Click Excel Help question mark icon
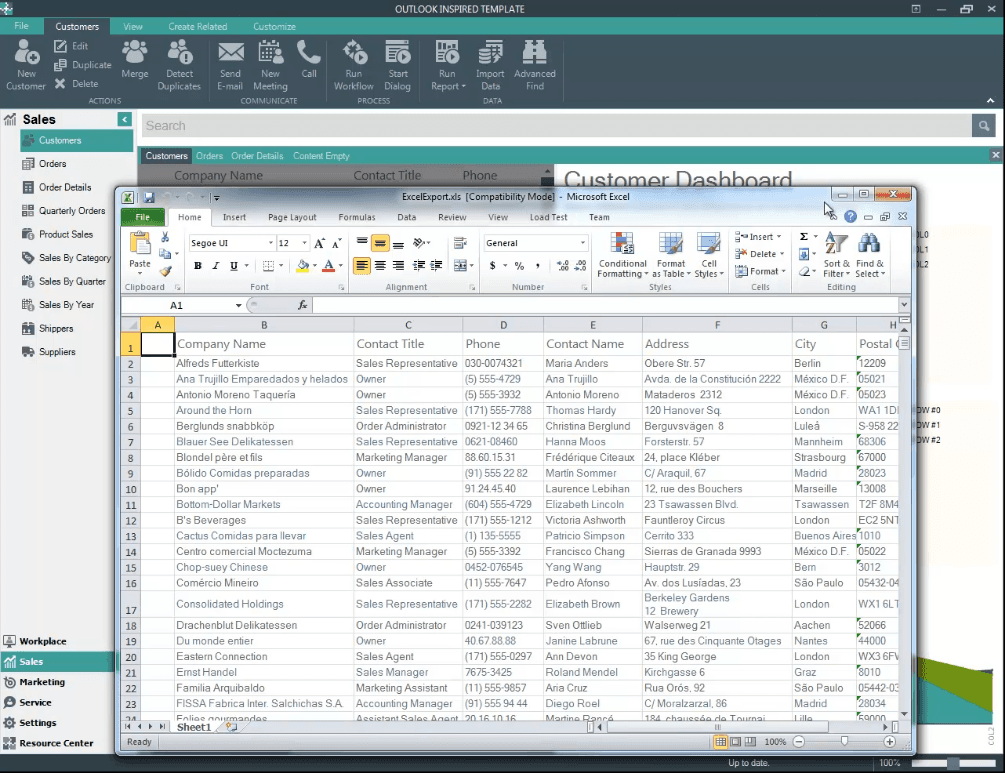 (x=850, y=217)
